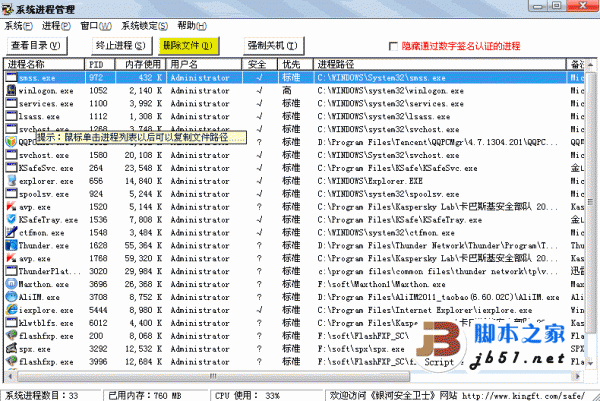Viewport: 600px width, 401px height.
Task: Sort by 安全 column header
Action: click(260, 64)
